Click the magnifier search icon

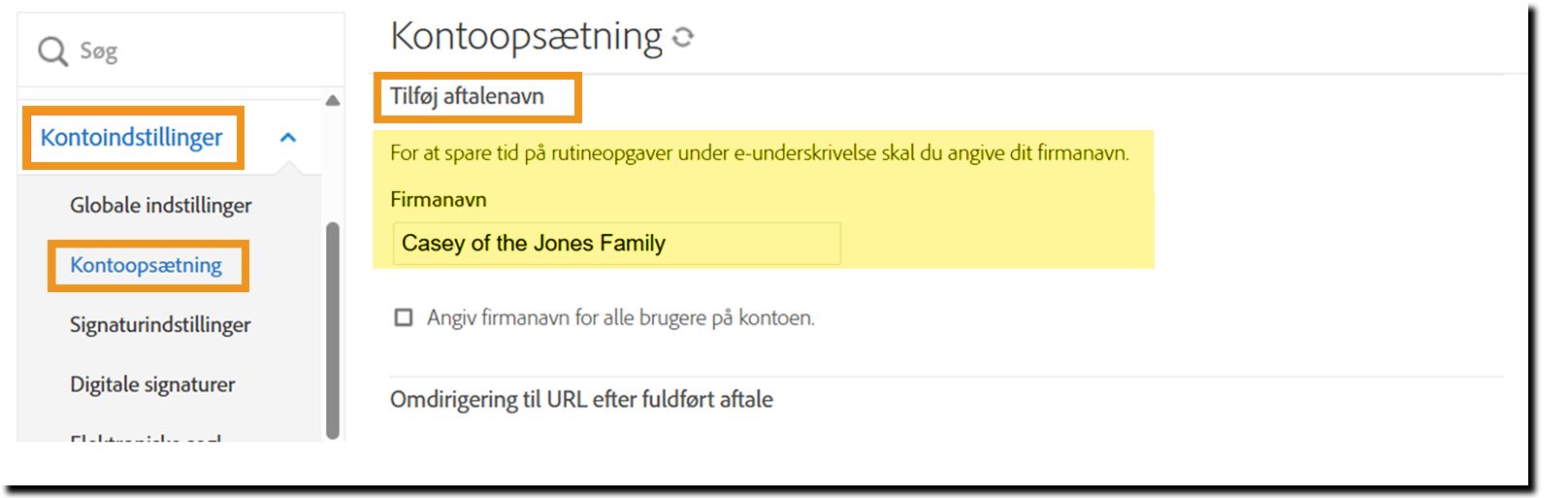52,51
